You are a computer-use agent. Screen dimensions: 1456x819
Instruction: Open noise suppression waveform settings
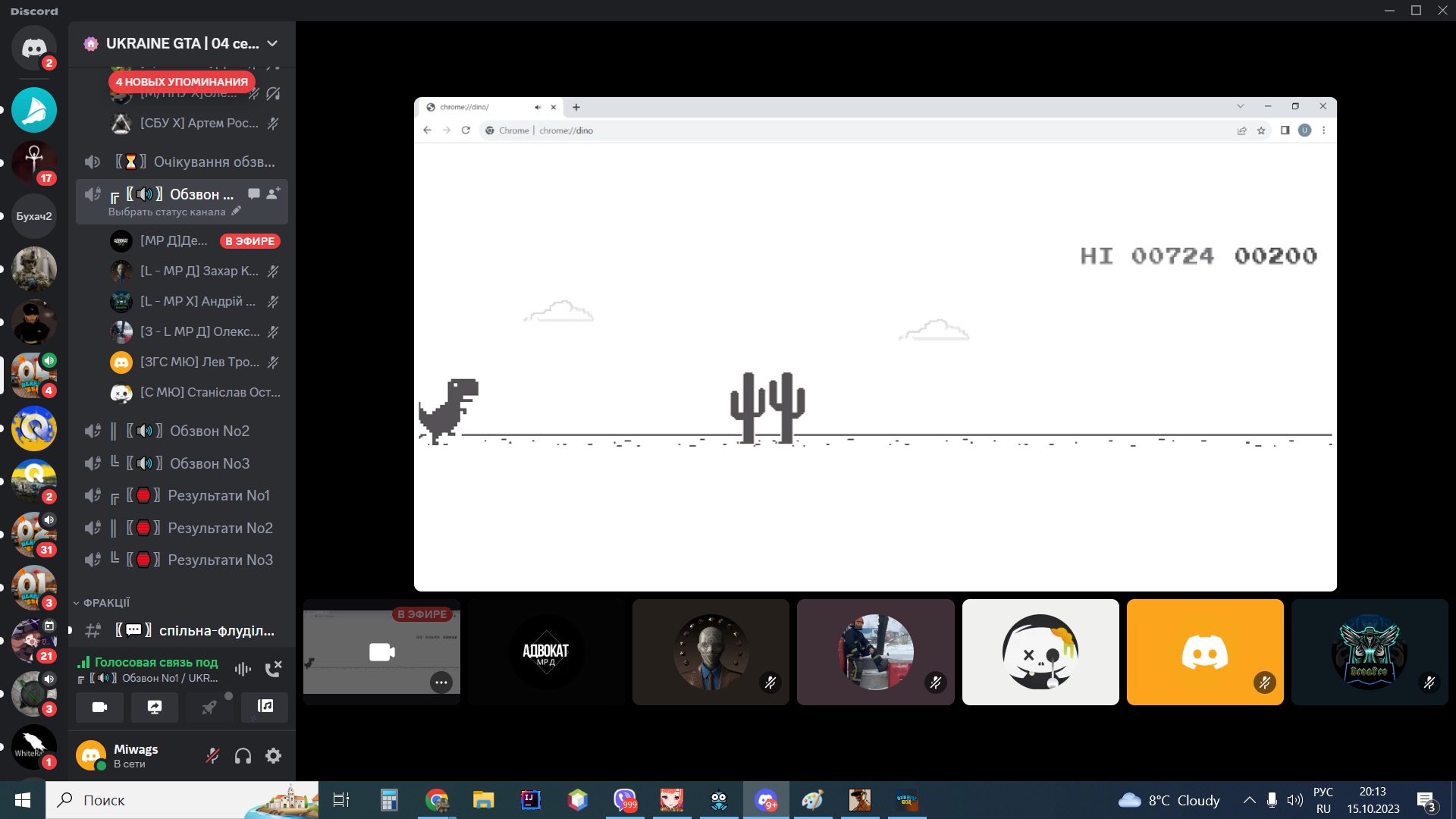[x=243, y=669]
